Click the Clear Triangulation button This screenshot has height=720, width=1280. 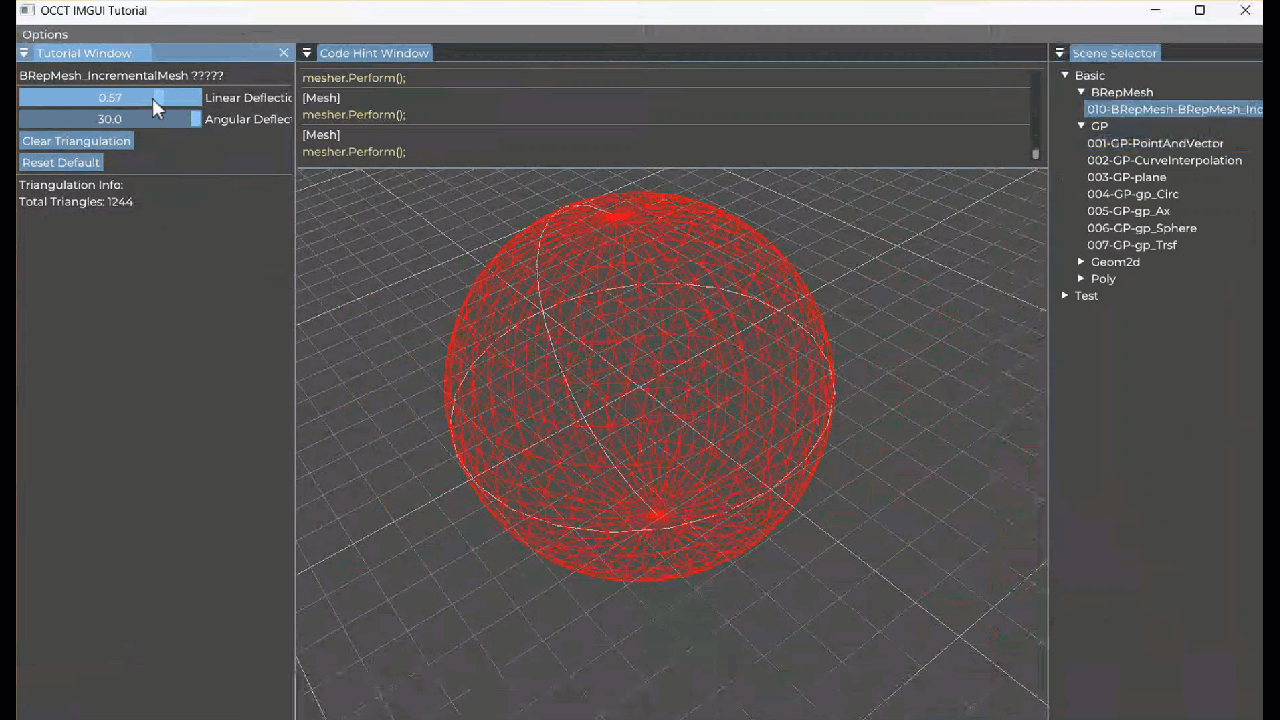(x=76, y=141)
